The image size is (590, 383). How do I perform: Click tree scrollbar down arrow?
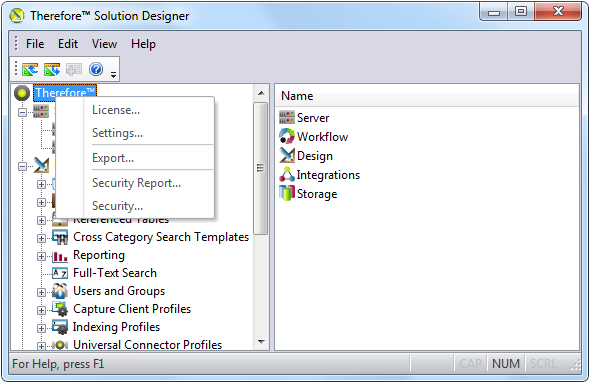(261, 342)
